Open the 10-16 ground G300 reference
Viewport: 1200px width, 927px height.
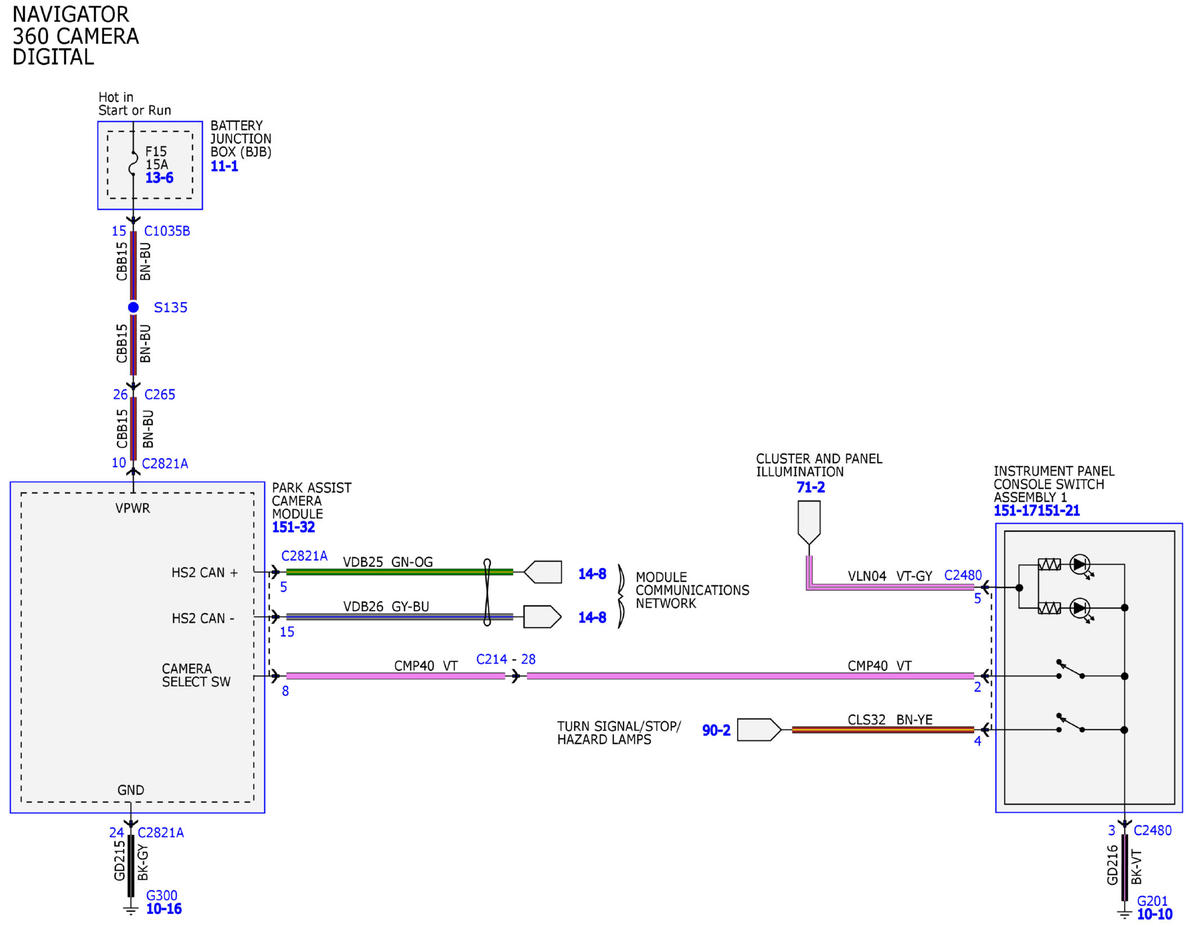pos(164,909)
